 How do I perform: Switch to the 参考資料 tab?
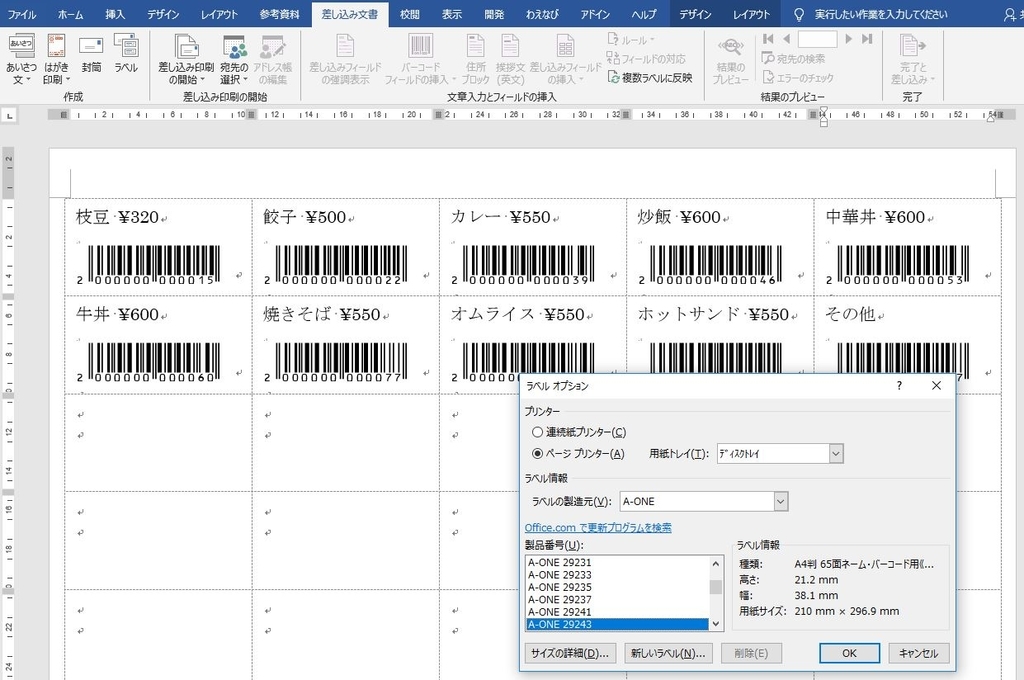(x=279, y=14)
